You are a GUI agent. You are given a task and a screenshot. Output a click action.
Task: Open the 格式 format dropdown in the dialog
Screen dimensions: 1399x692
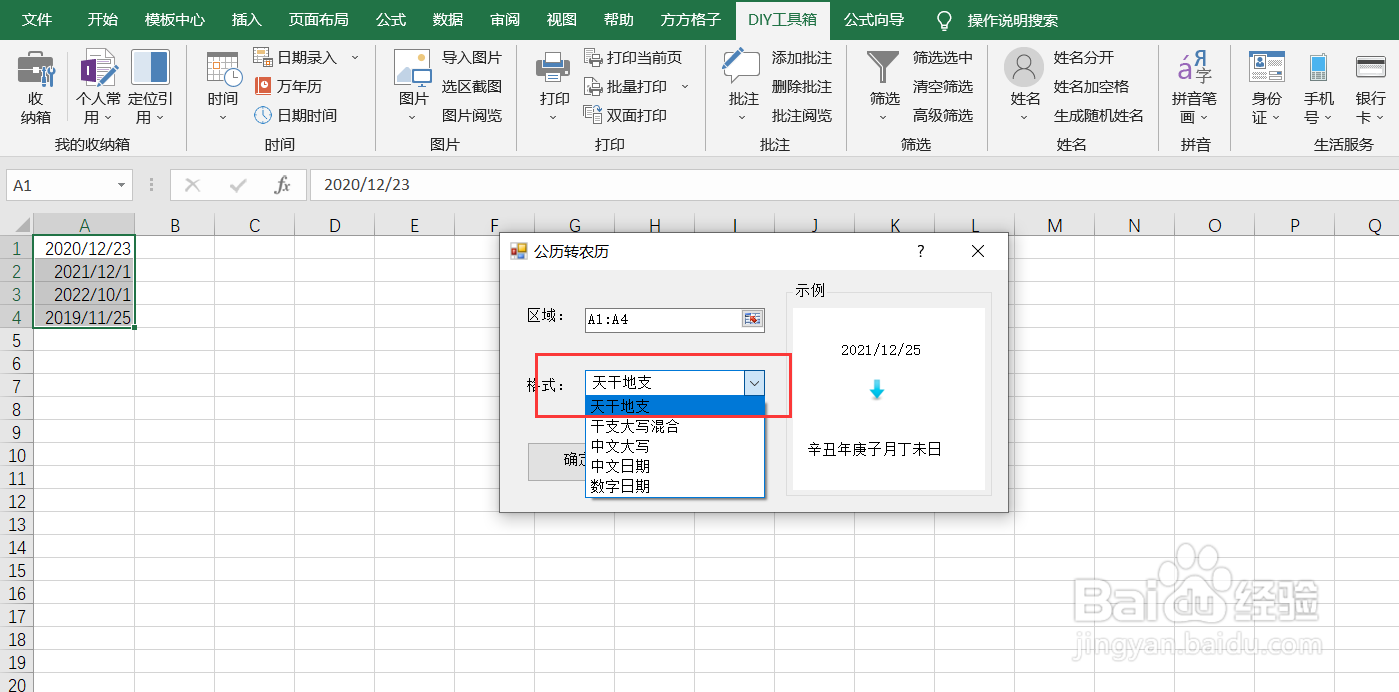pos(755,382)
